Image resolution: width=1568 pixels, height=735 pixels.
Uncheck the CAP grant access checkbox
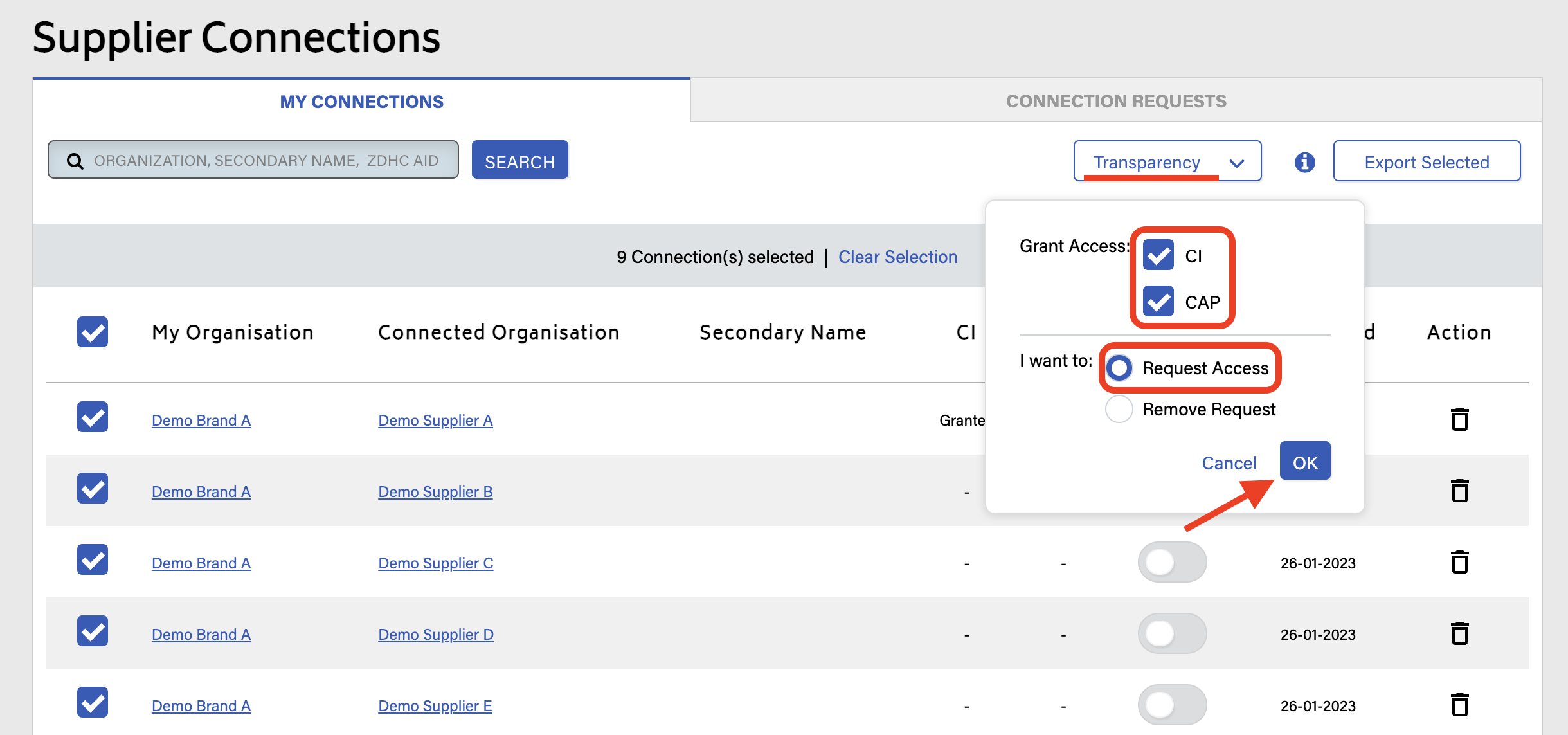1158,302
